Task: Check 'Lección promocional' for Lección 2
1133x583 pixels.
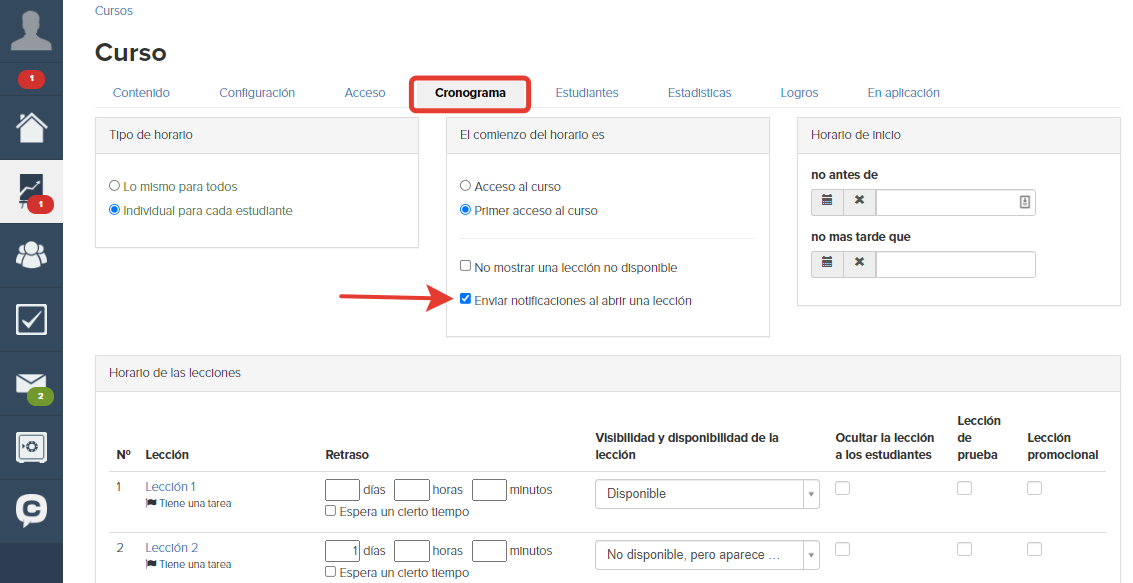Action: 1034,549
